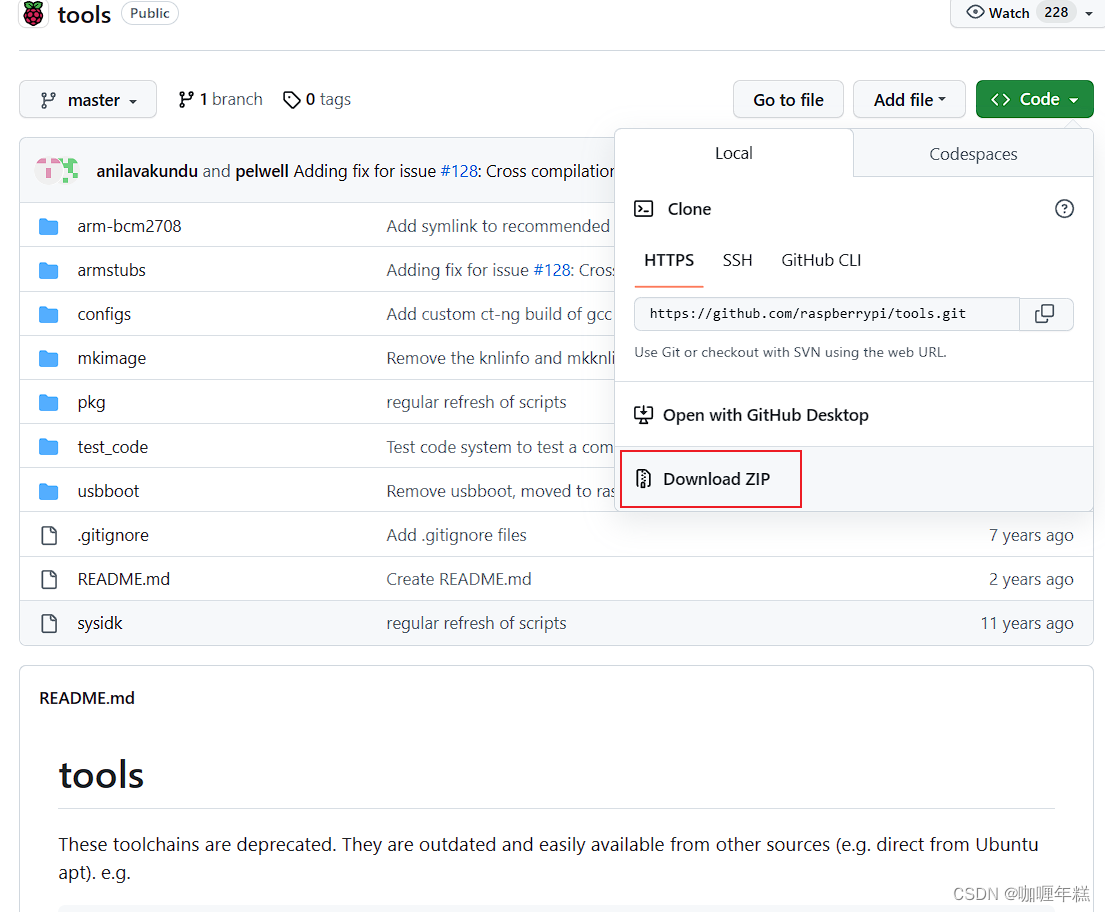Open commit 'Add custom ct-ng build of gcc'
This screenshot has width=1105, height=912.
click(498, 314)
